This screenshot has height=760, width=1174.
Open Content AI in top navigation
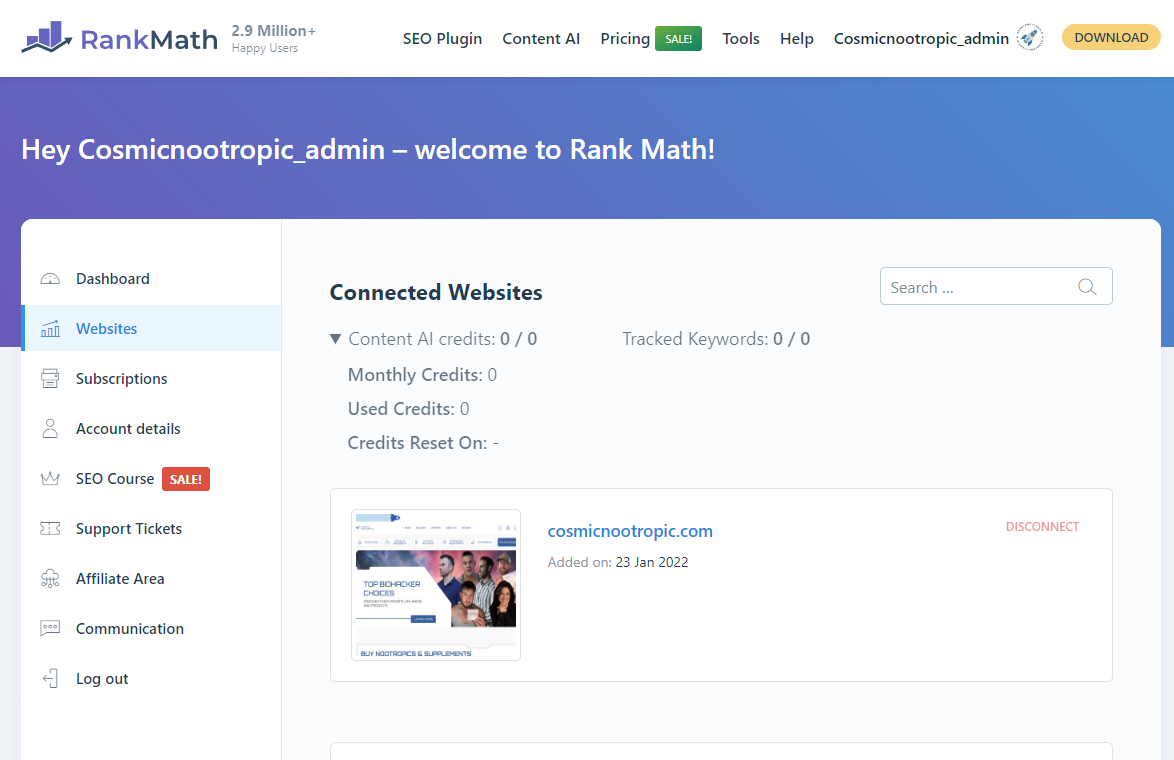[541, 38]
